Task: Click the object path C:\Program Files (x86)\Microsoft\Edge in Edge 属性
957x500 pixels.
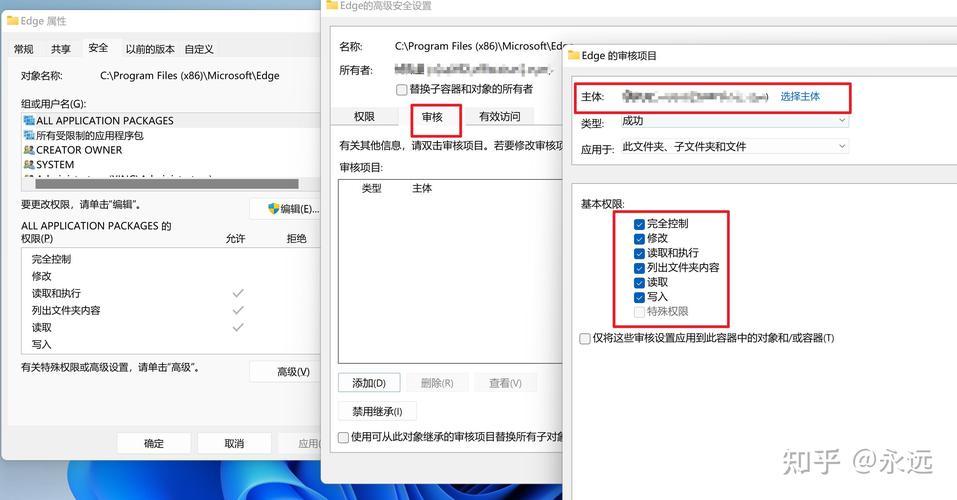Action: (190, 76)
